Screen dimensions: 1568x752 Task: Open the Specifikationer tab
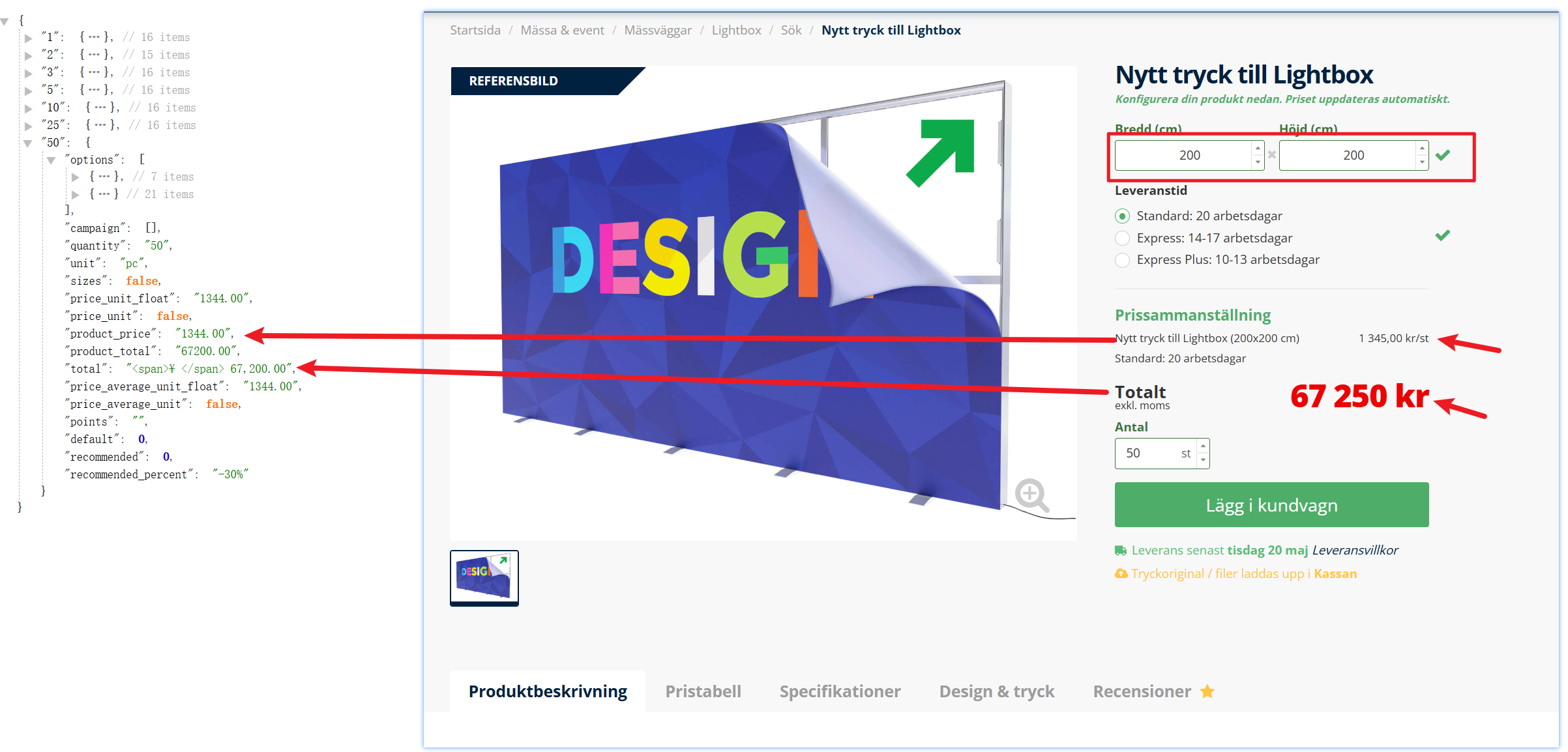coord(840,691)
